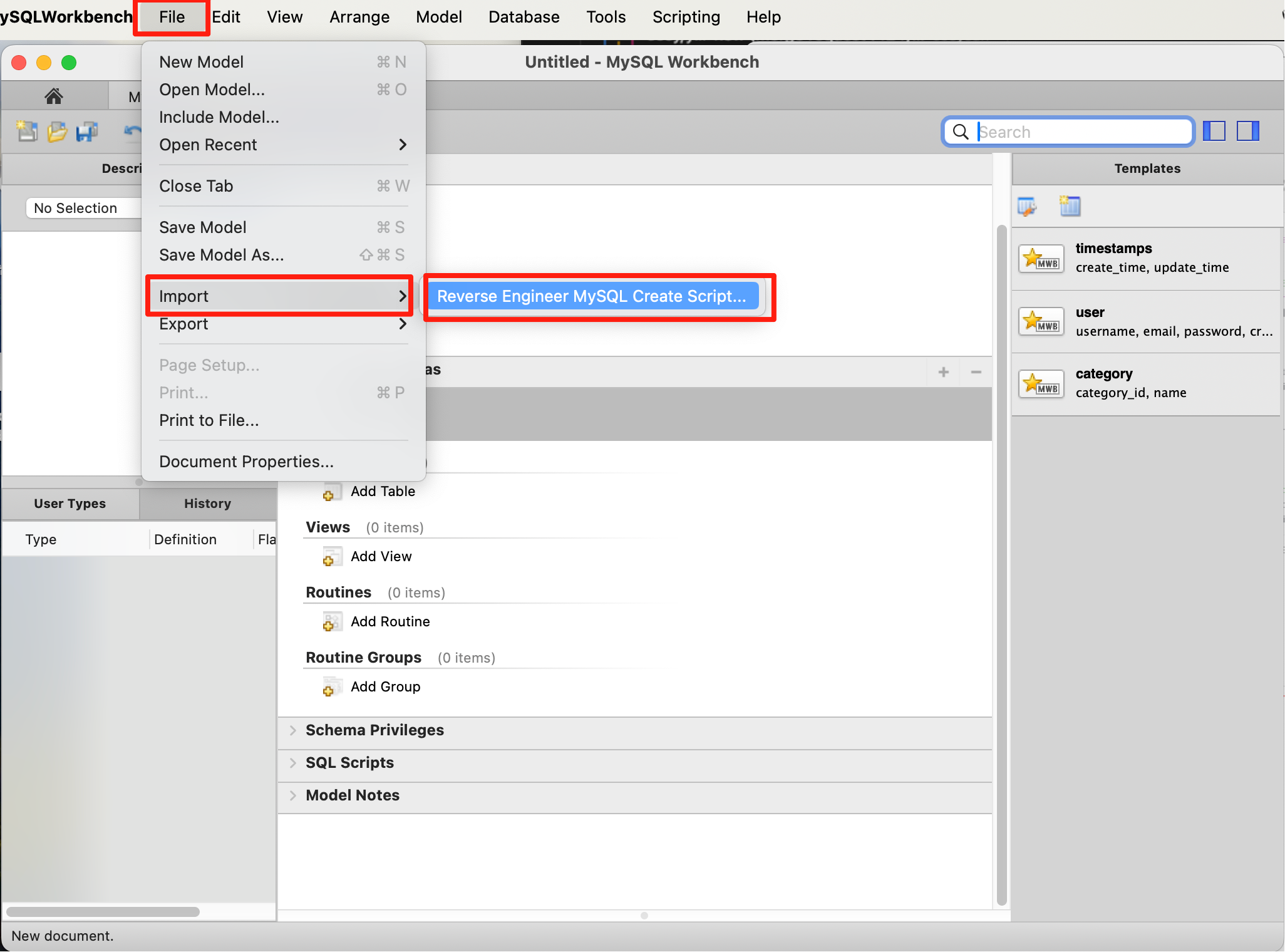Viewport: 1285px width, 952px height.
Task: Open the Model menu
Action: 439,17
